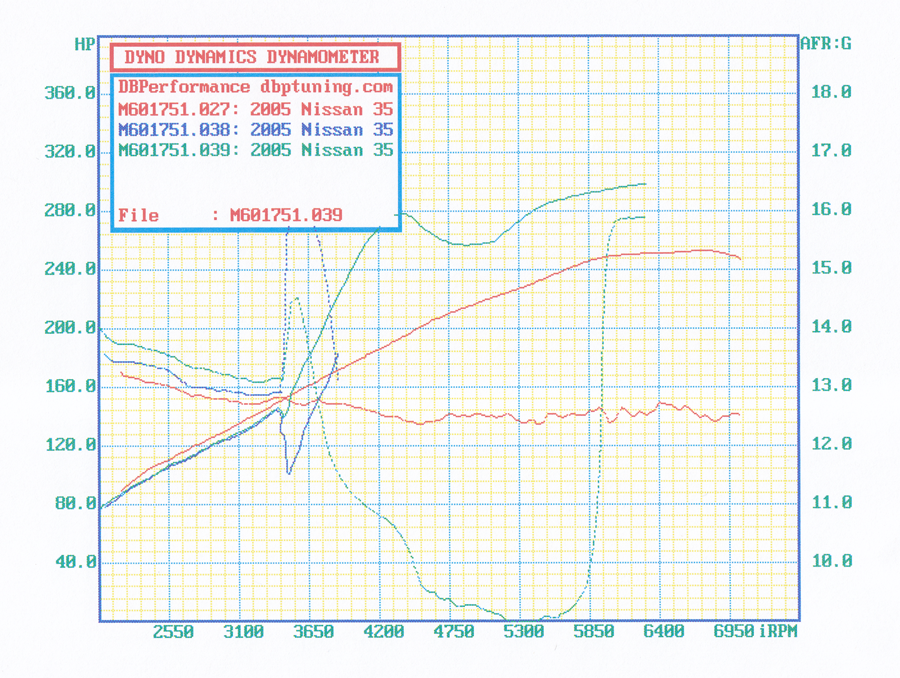Click the iRPM axis label

778,631
